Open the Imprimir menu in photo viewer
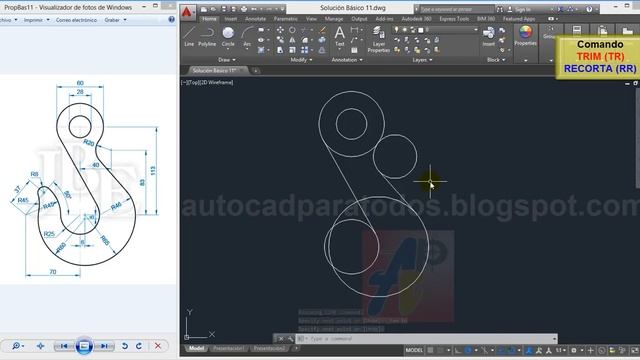The image size is (640, 360). 37,20
